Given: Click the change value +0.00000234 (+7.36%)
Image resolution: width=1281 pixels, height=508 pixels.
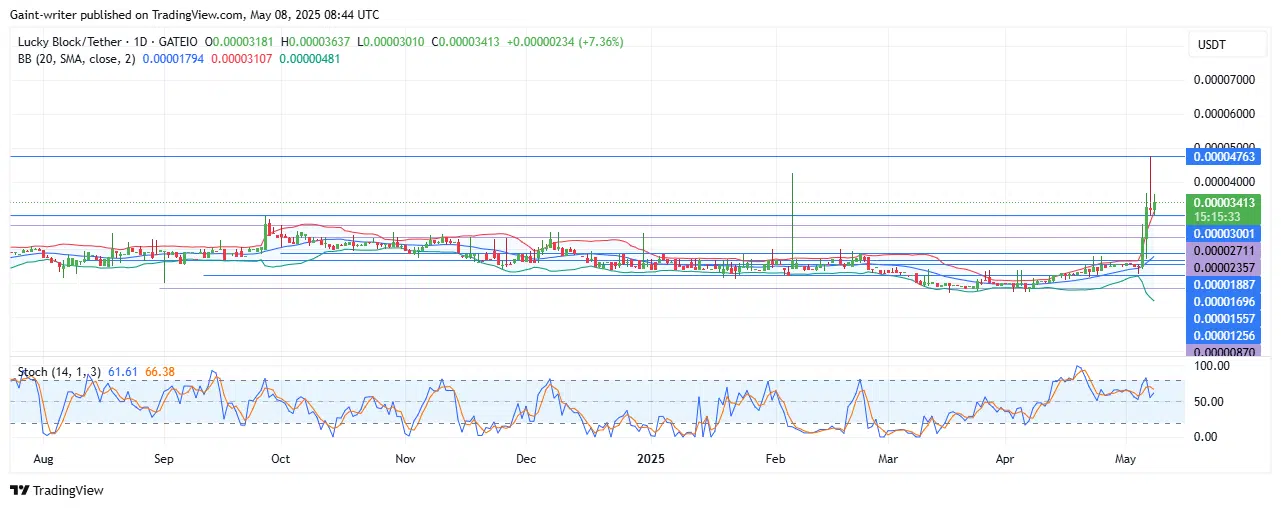Looking at the screenshot, I should [x=566, y=43].
